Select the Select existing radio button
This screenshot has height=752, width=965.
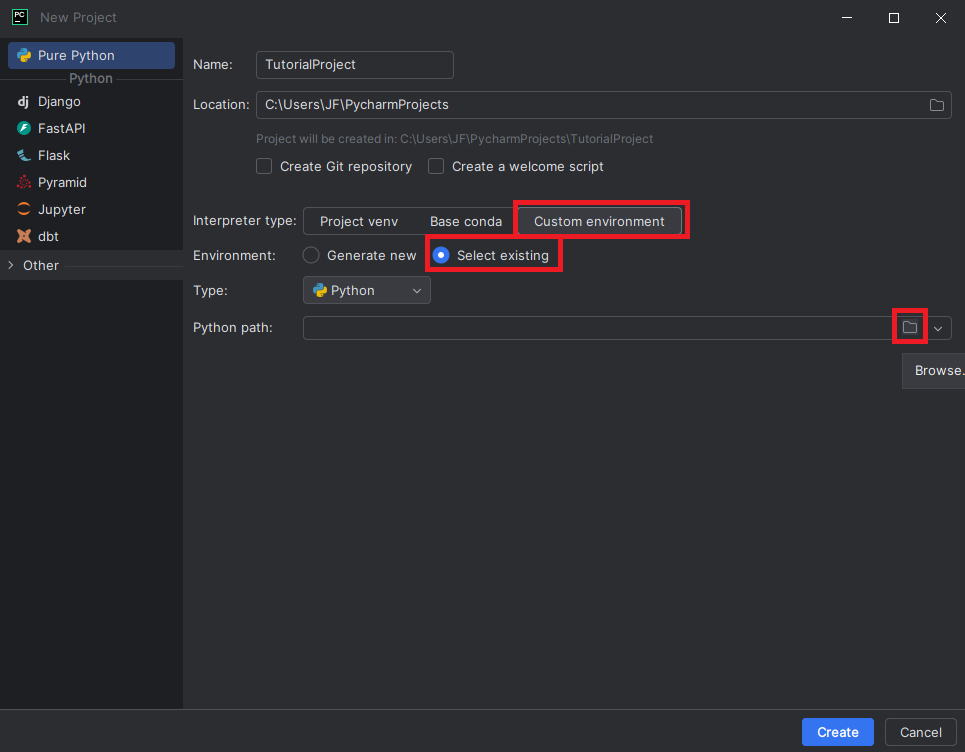[x=441, y=255]
